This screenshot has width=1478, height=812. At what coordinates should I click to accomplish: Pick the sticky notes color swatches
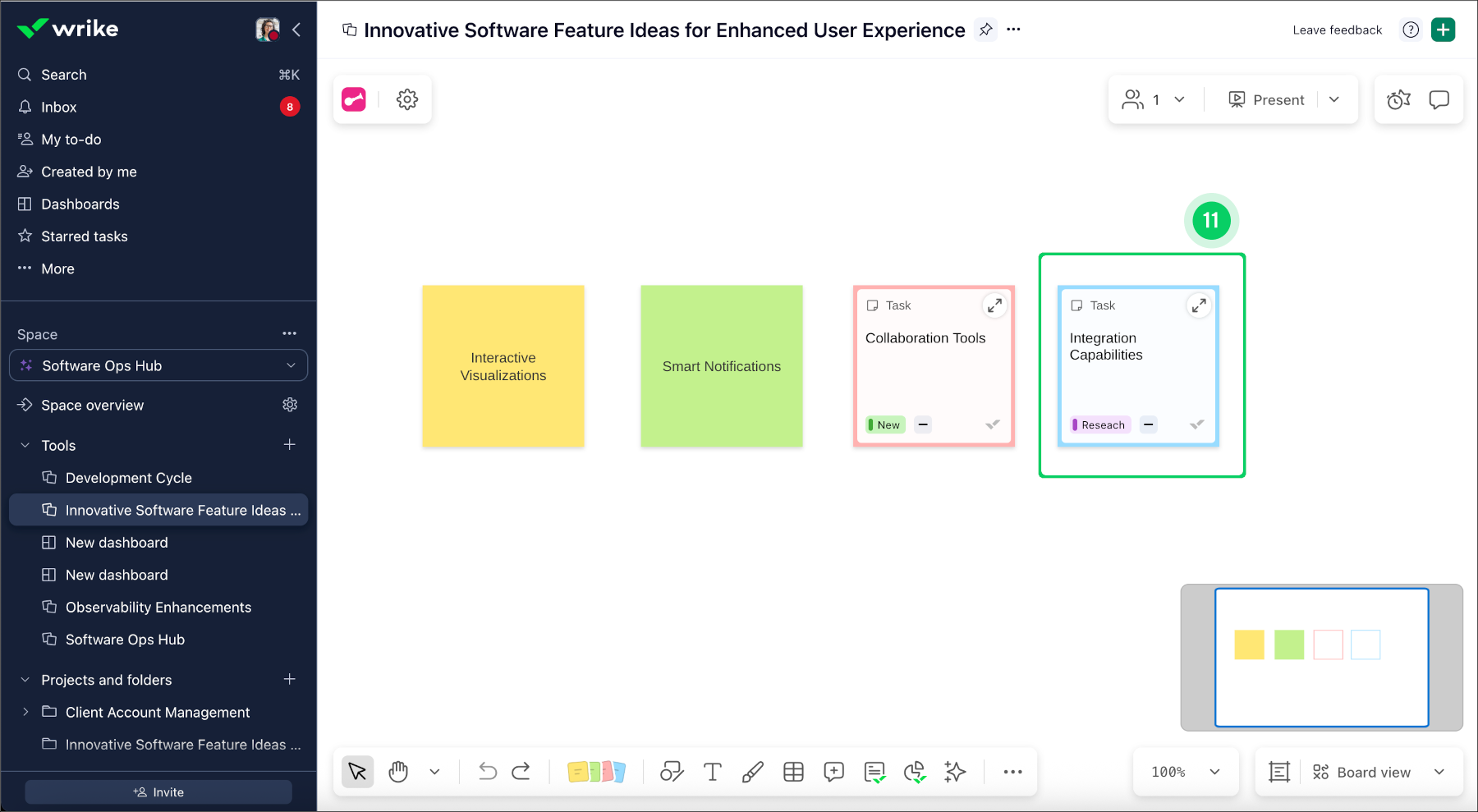coord(596,772)
